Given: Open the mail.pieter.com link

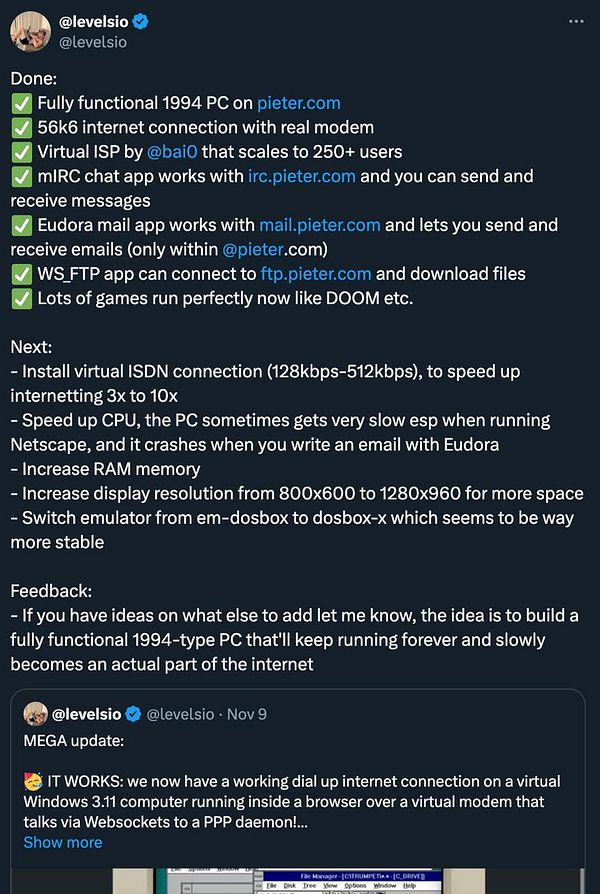Looking at the screenshot, I should click(320, 225).
